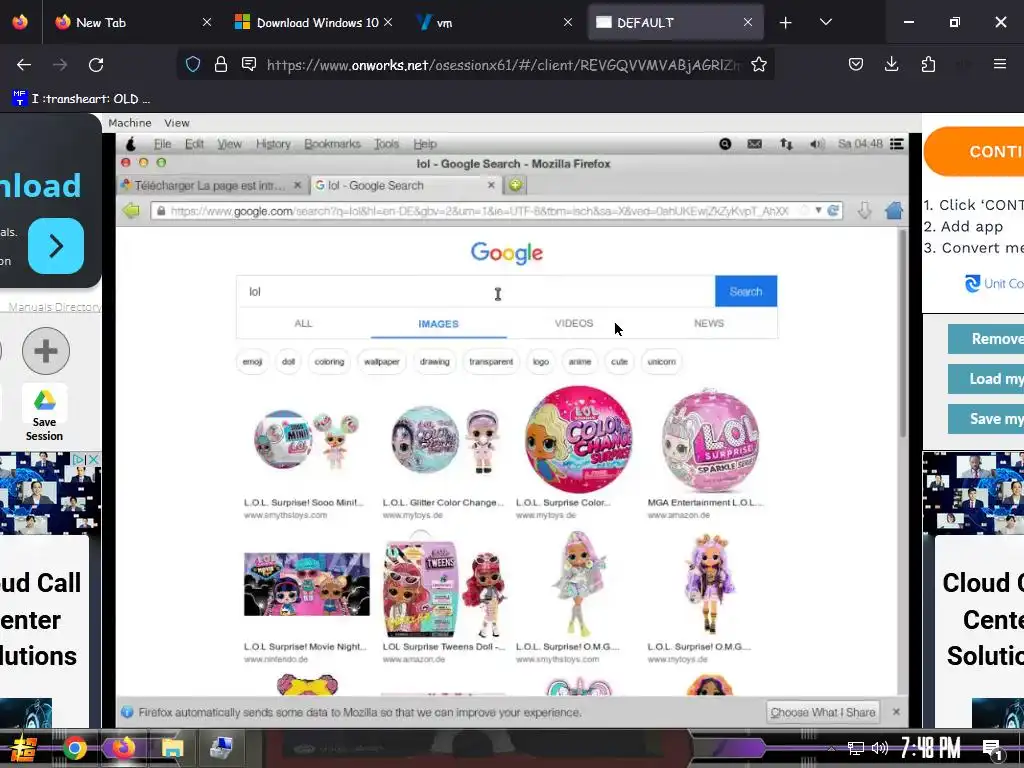This screenshot has height=768, width=1024.
Task: Click the gray plus circle button
Action: click(x=46, y=351)
